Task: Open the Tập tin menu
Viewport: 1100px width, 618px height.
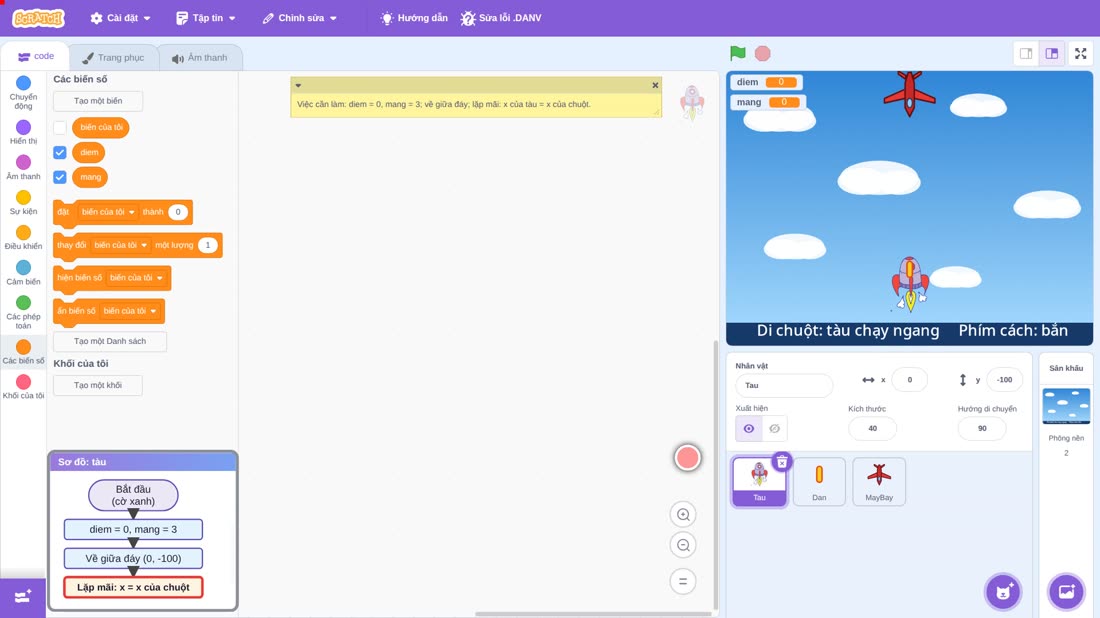Action: tap(206, 18)
